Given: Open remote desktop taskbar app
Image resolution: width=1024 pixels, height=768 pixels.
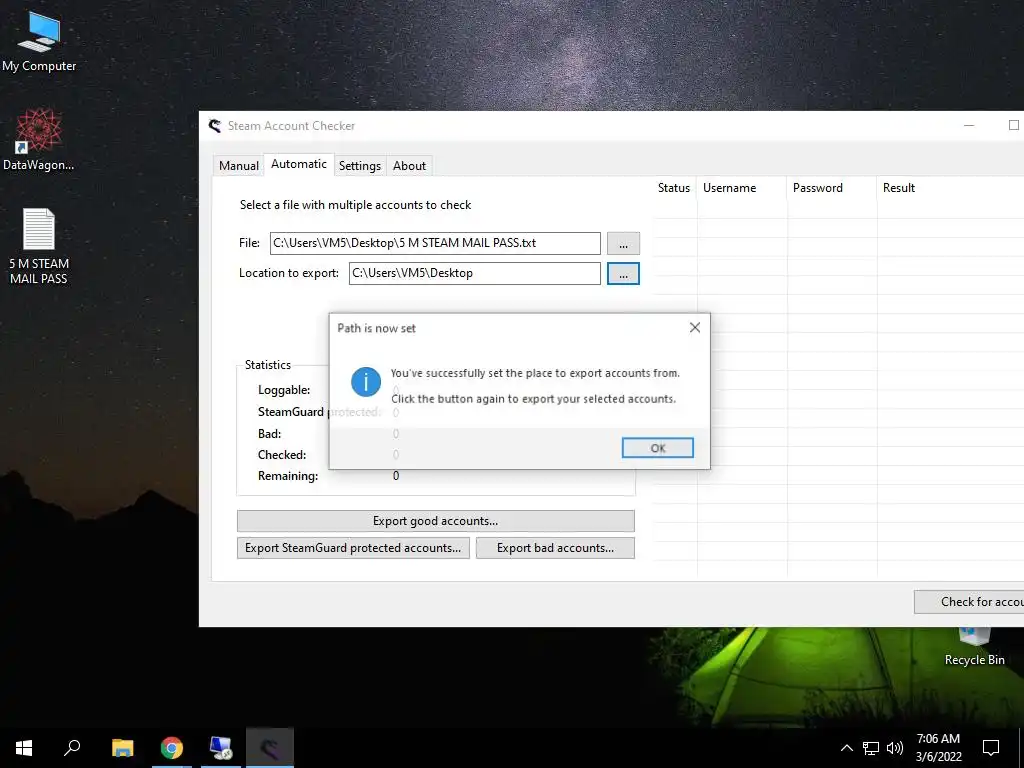Looking at the screenshot, I should (221, 748).
